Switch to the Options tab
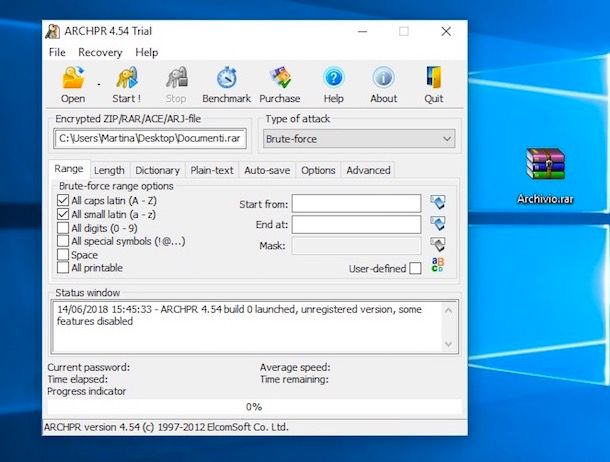Viewport: 610px width, 462px height. click(x=318, y=170)
